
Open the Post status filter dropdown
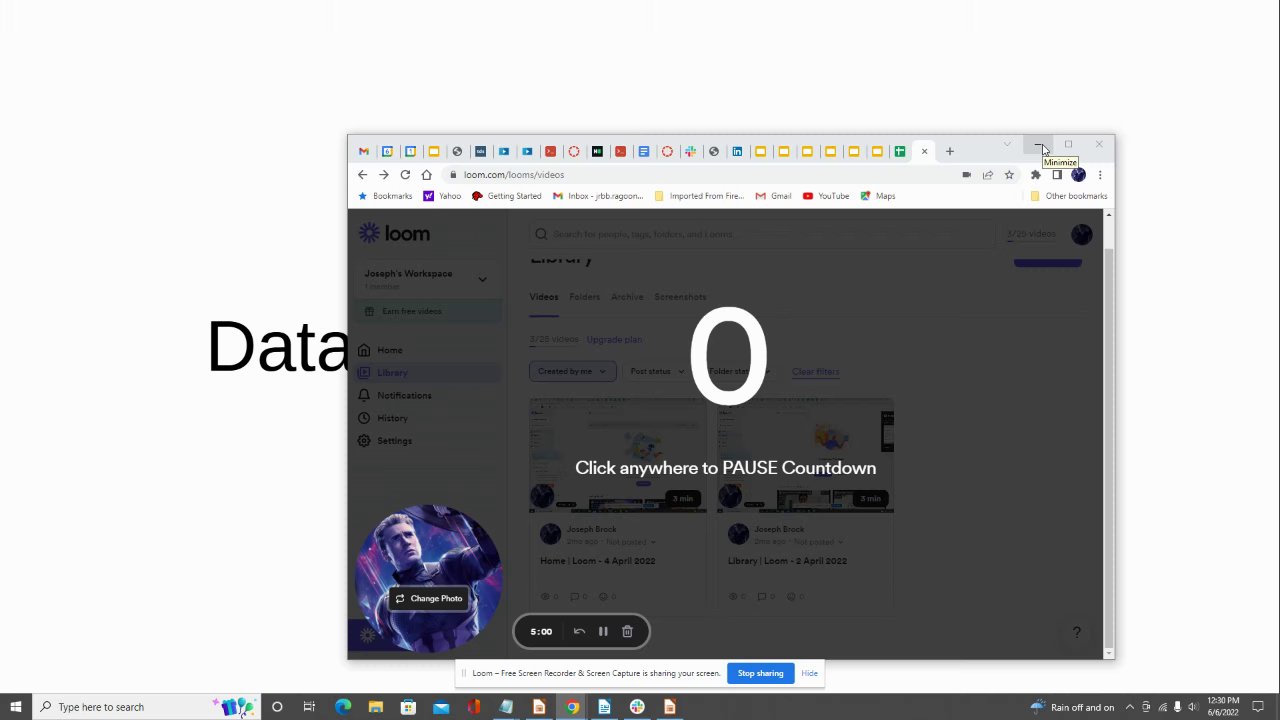[656, 371]
